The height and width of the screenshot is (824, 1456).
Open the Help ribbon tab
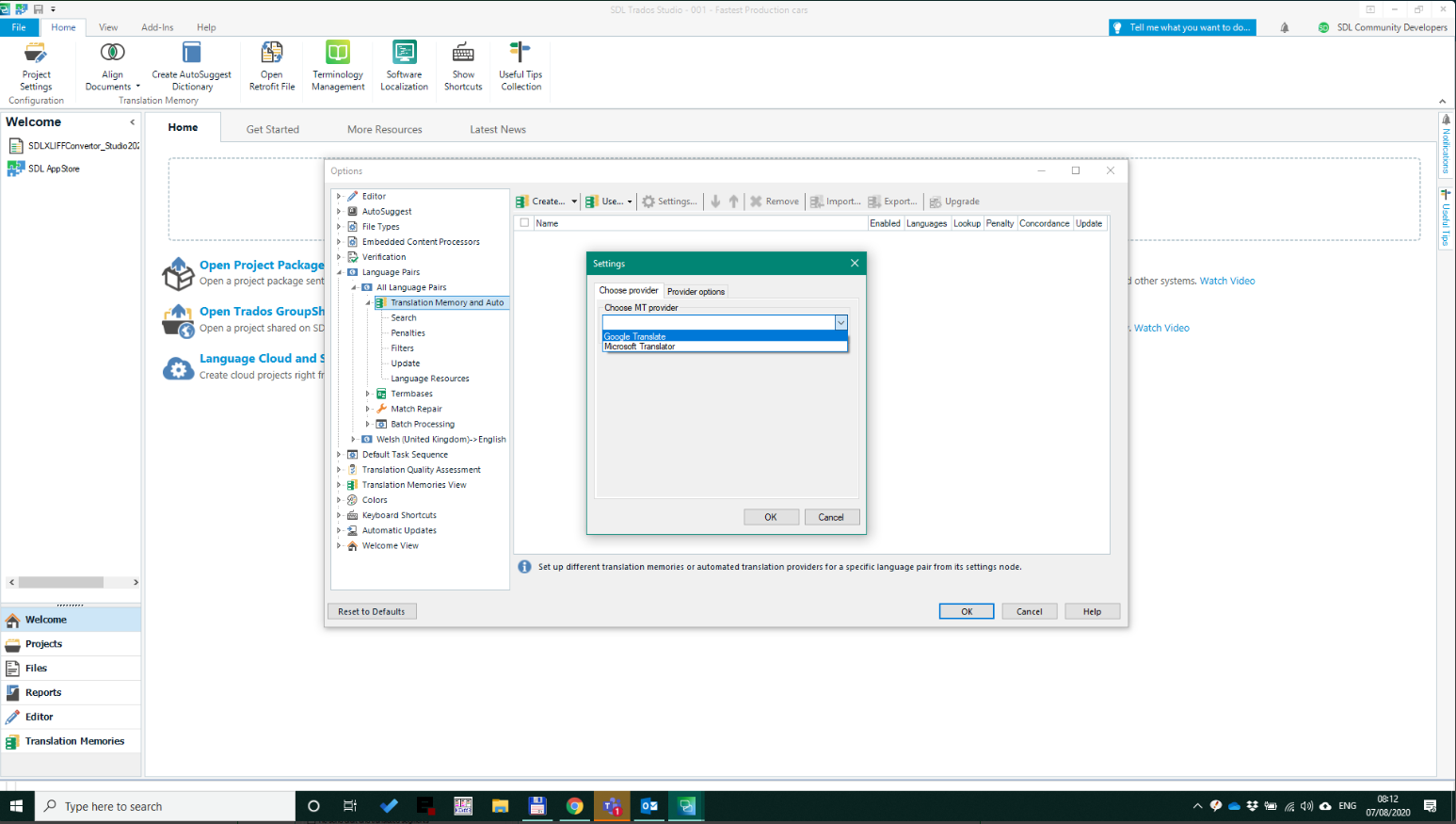pyautogui.click(x=206, y=27)
